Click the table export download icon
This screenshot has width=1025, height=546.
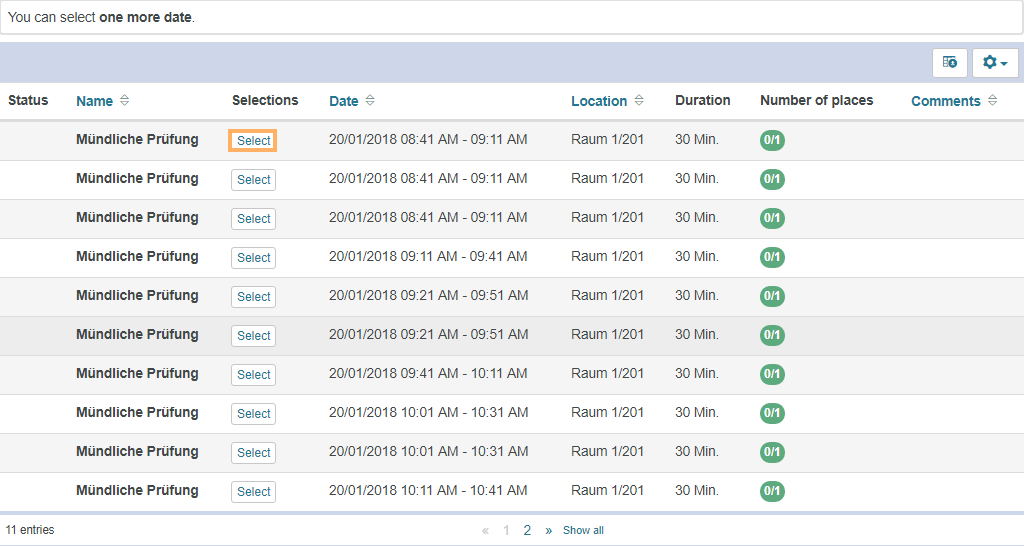tap(949, 63)
